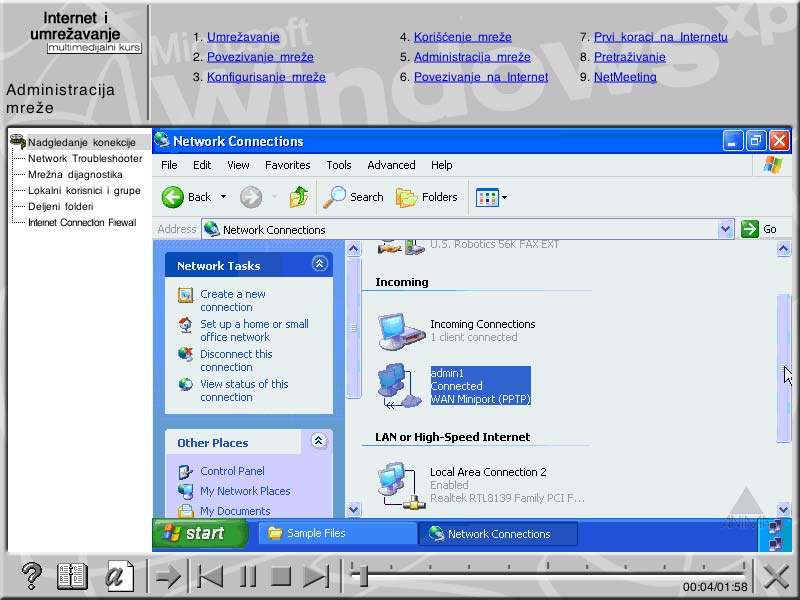Viewport: 800px width, 600px height.
Task: Open the Tools menu
Action: (x=338, y=165)
